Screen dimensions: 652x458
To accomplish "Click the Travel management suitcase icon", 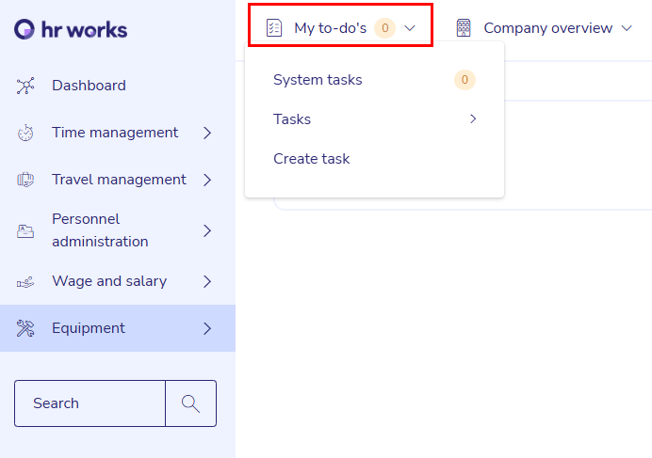I will pos(26,180).
